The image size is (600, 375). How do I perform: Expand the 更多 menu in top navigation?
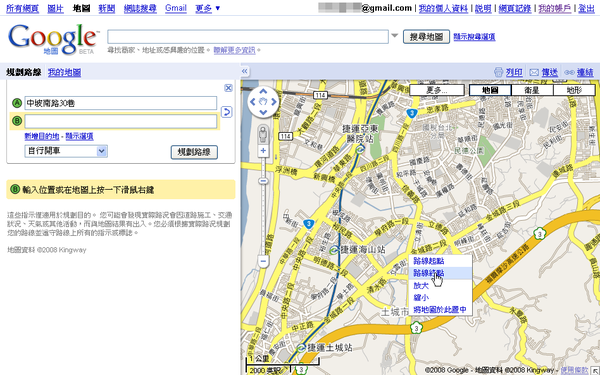pos(208,8)
